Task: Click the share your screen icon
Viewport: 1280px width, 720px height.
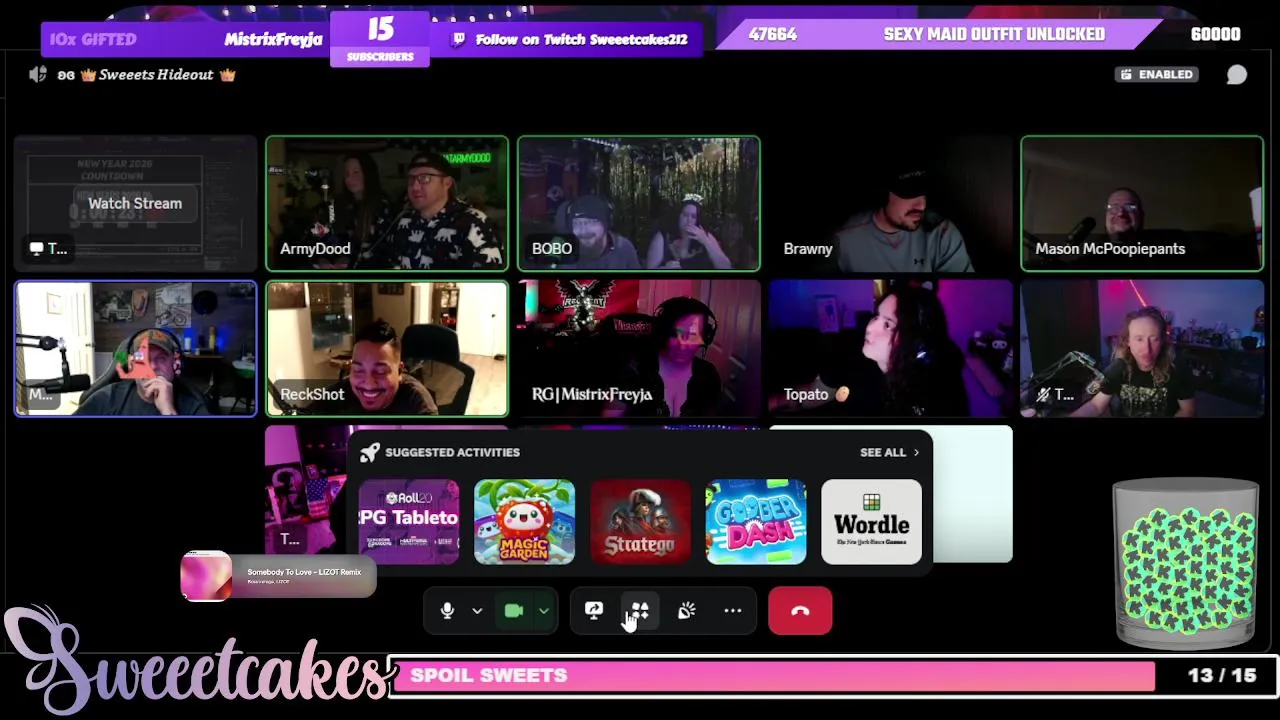Action: [594, 611]
